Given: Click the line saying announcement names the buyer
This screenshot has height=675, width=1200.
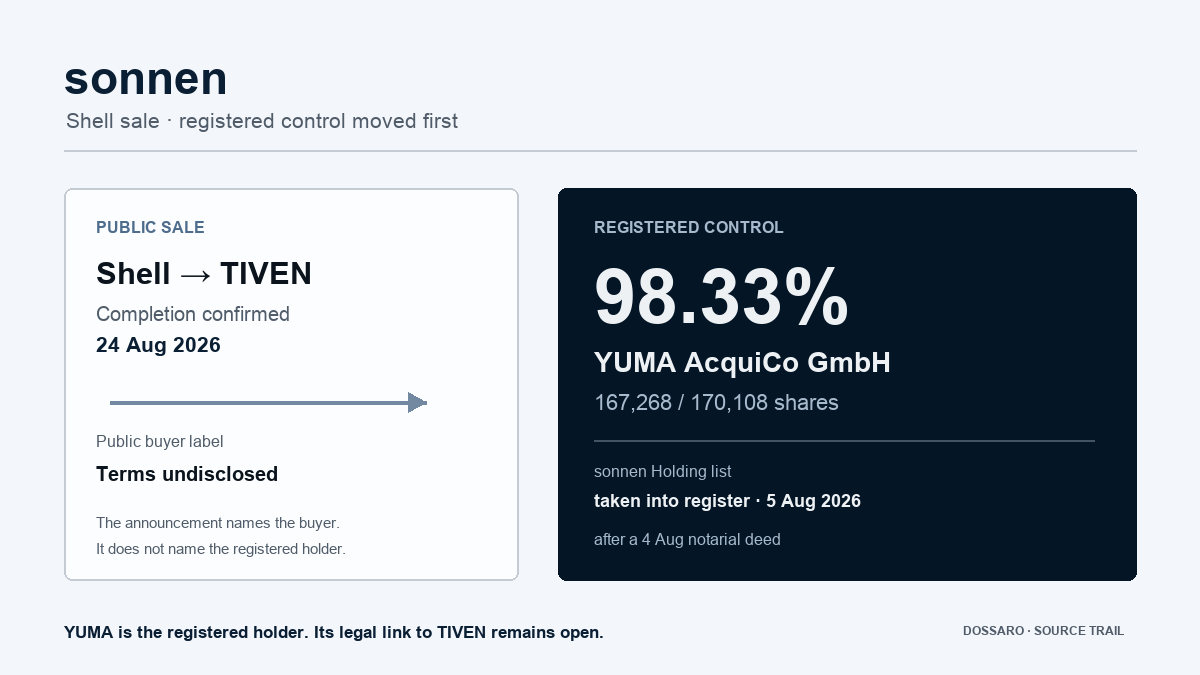Looking at the screenshot, I should 218,523.
